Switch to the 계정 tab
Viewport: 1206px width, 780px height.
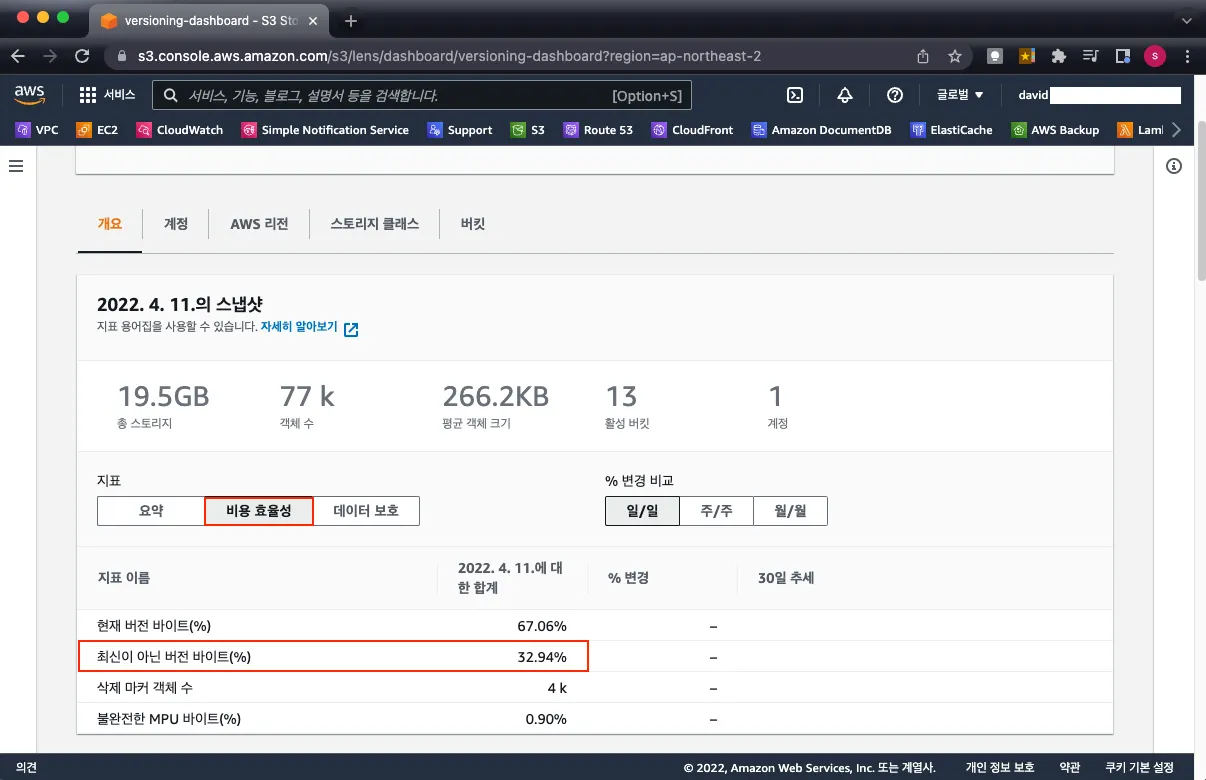tap(176, 224)
